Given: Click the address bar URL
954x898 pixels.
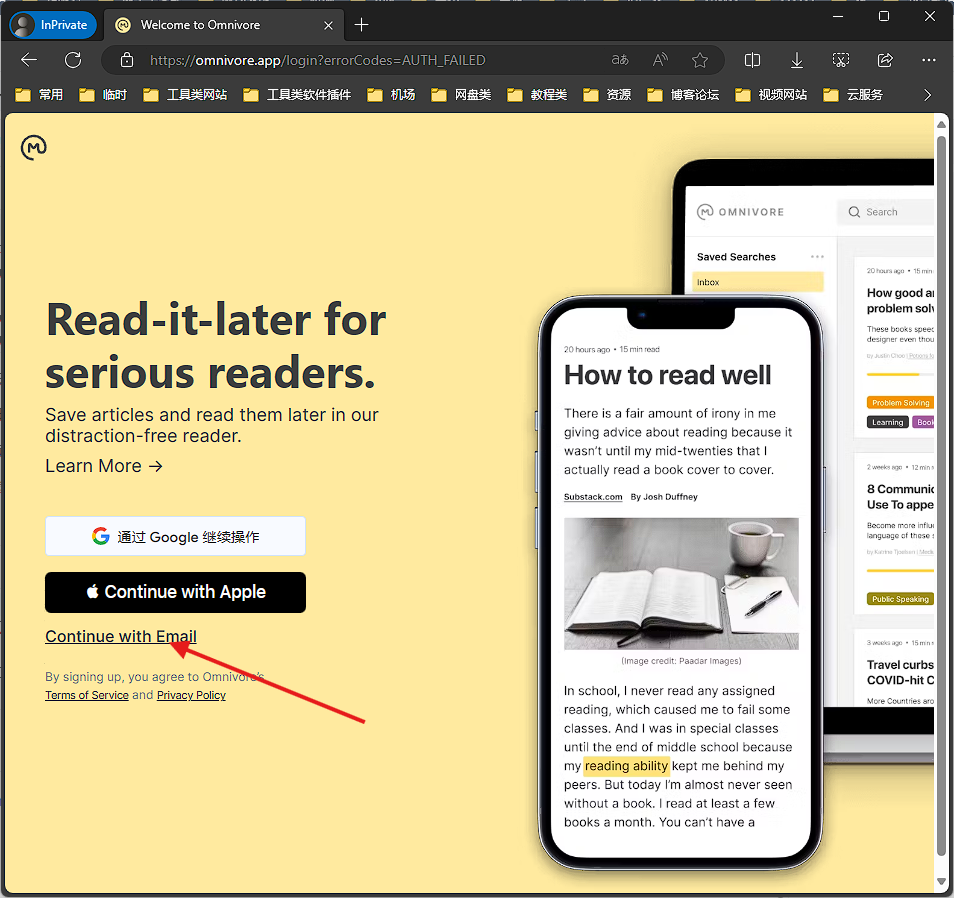Looking at the screenshot, I should tap(318, 60).
